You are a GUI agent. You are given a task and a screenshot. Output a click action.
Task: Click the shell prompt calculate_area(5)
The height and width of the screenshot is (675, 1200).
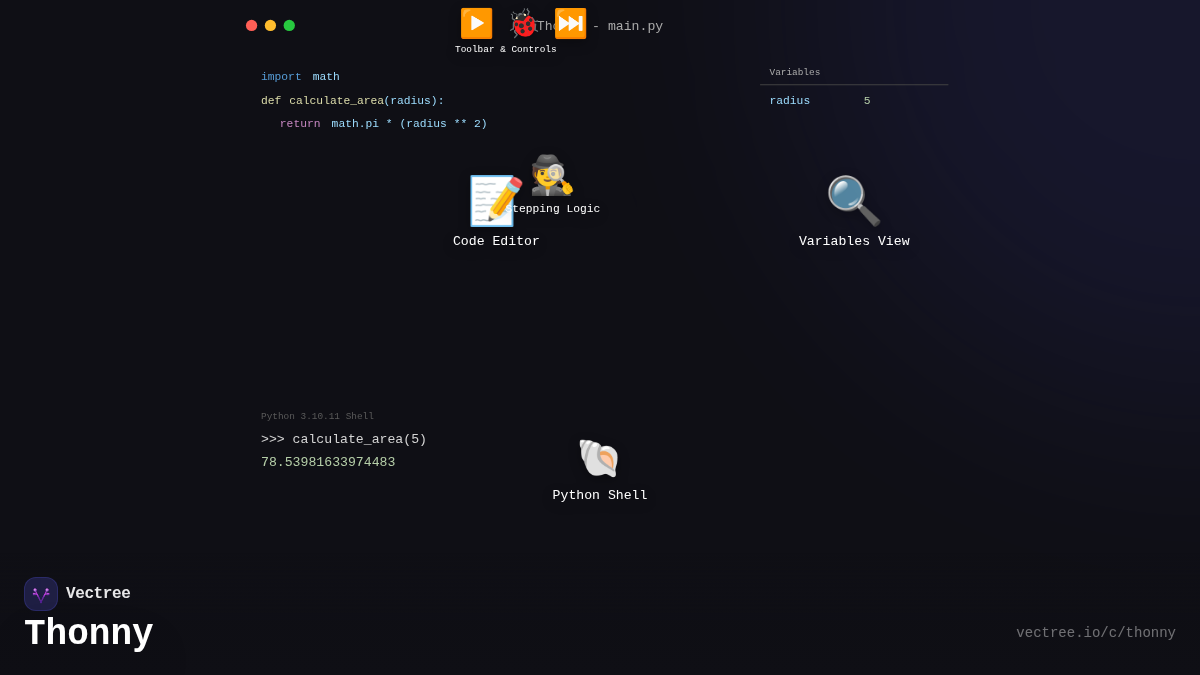(x=344, y=439)
